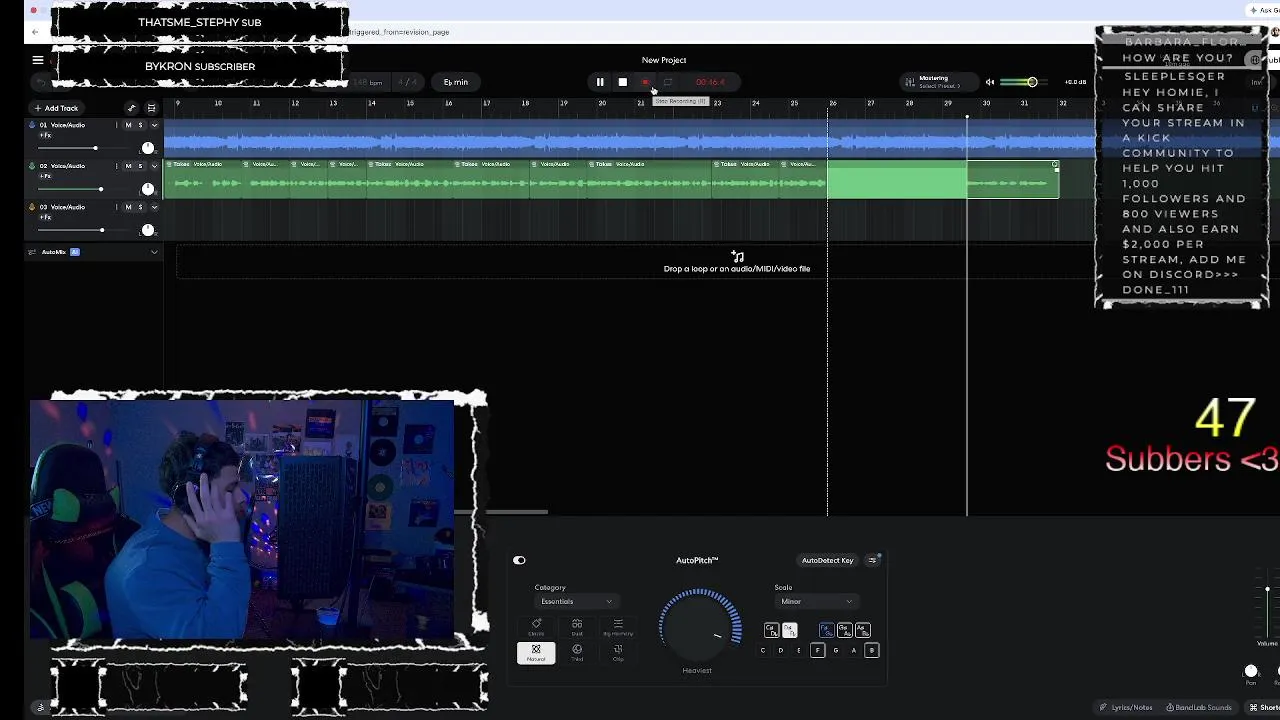1280x720 pixels.
Task: Open the automation curve tool icon
Action: click(131, 108)
